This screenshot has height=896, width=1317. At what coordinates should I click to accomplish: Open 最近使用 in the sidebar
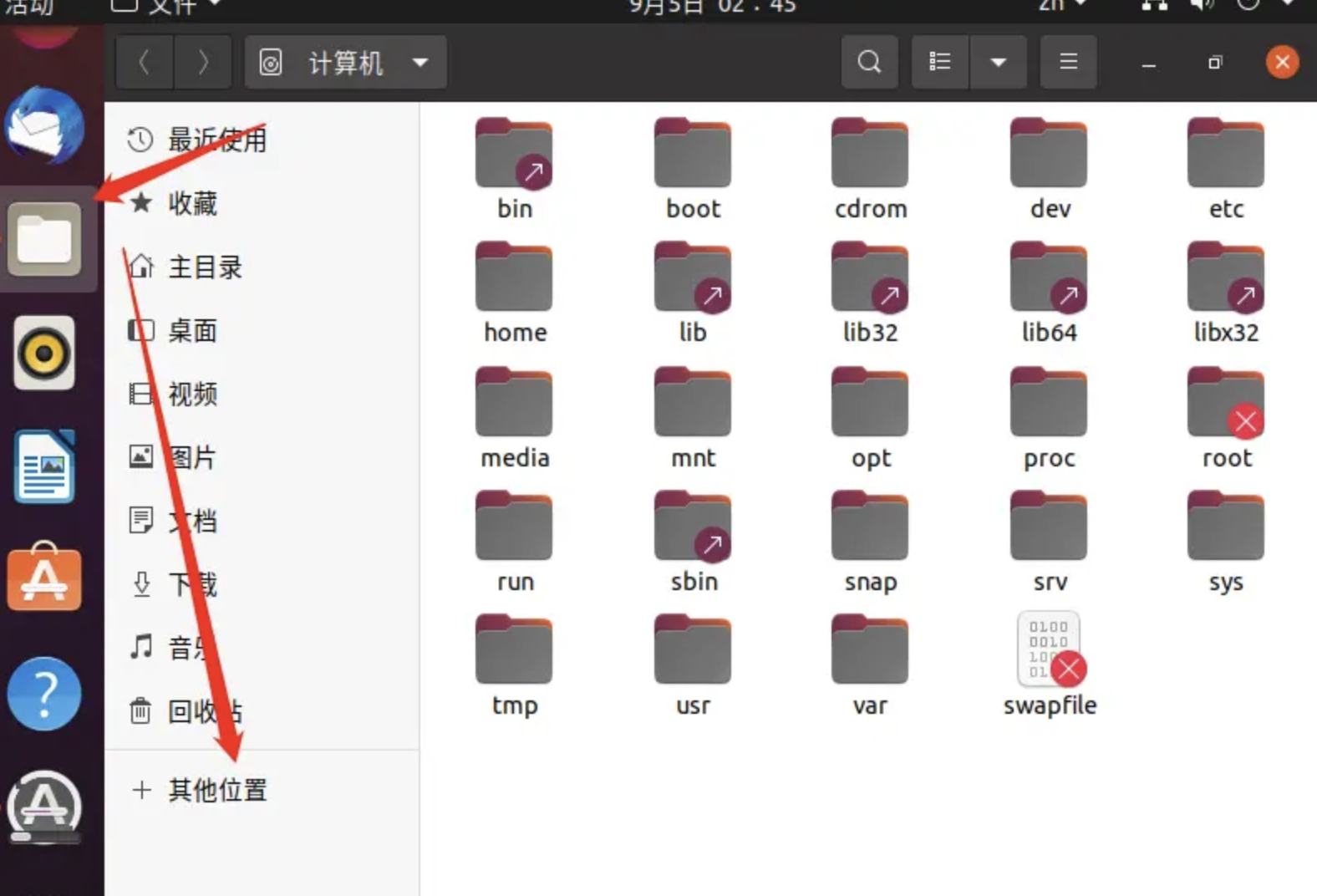click(216, 140)
